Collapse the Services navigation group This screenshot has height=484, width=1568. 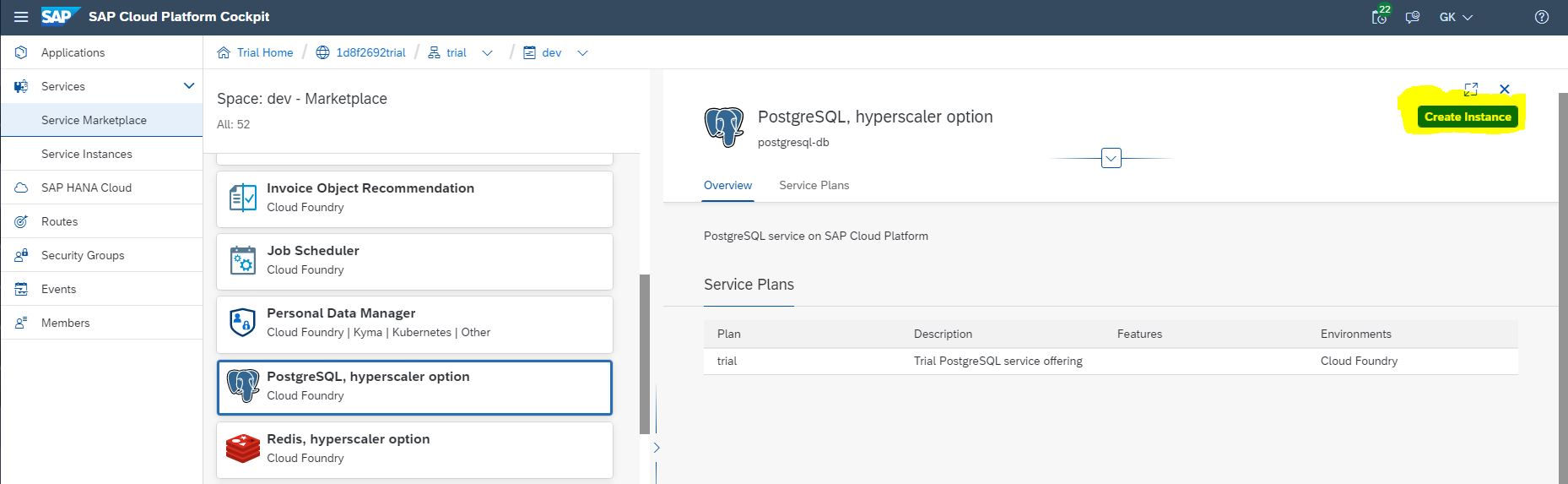189,86
